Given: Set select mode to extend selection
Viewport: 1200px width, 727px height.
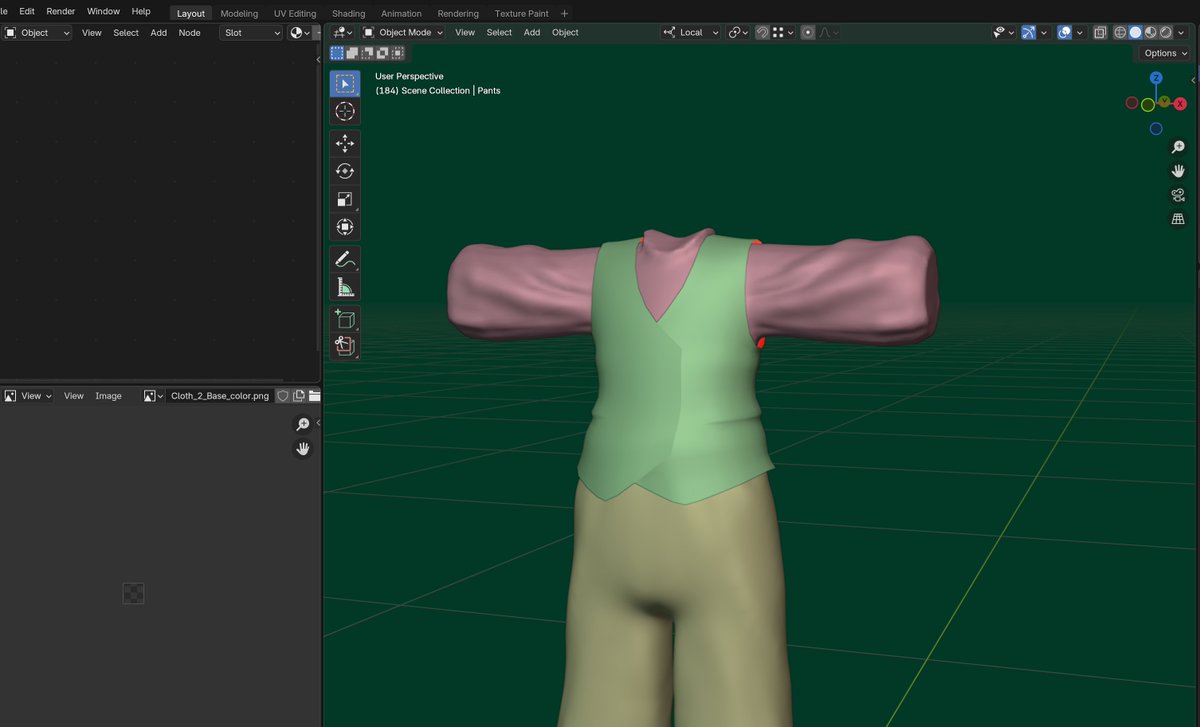Looking at the screenshot, I should (352, 53).
